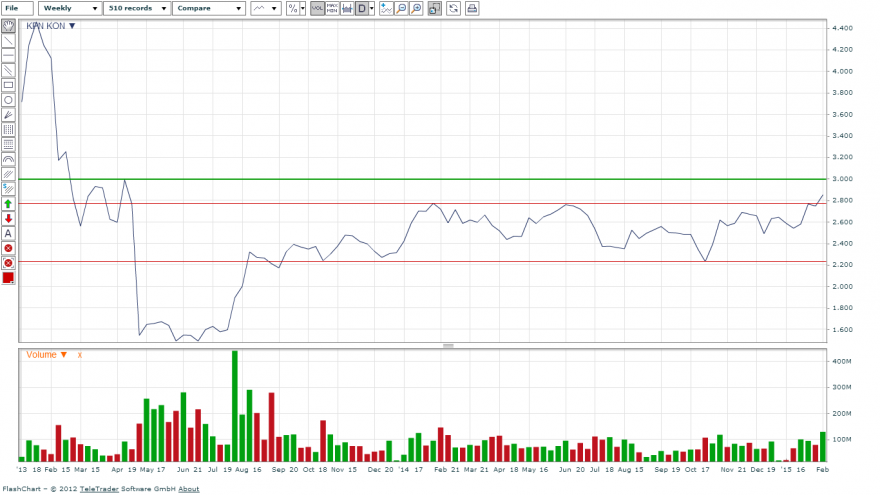Screen dimensions: 880x495
Task: Place a red down arrow marker
Action: [x=8, y=218]
